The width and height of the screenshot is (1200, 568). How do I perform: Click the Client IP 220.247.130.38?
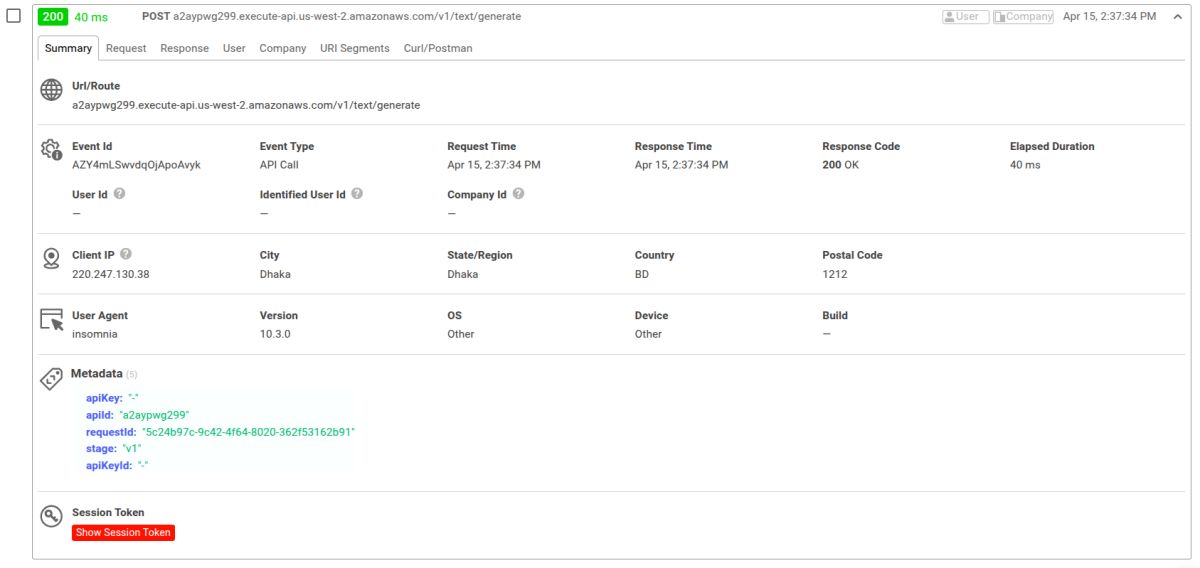click(x=110, y=274)
